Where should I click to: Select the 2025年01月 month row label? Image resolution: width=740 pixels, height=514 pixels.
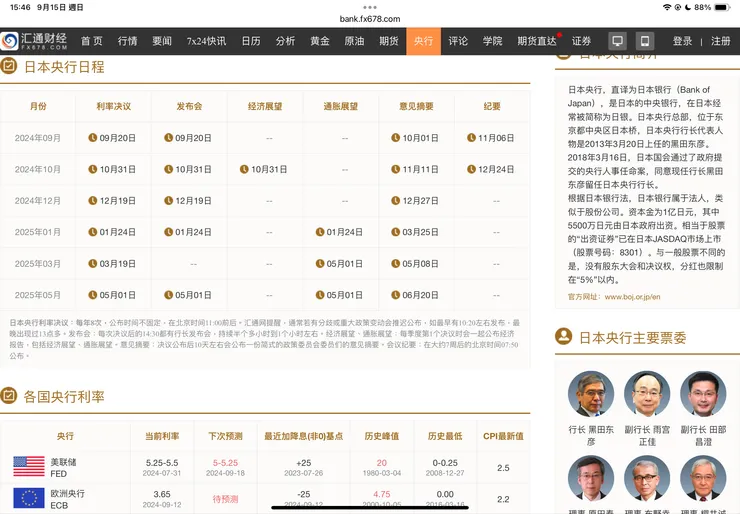(x=38, y=232)
